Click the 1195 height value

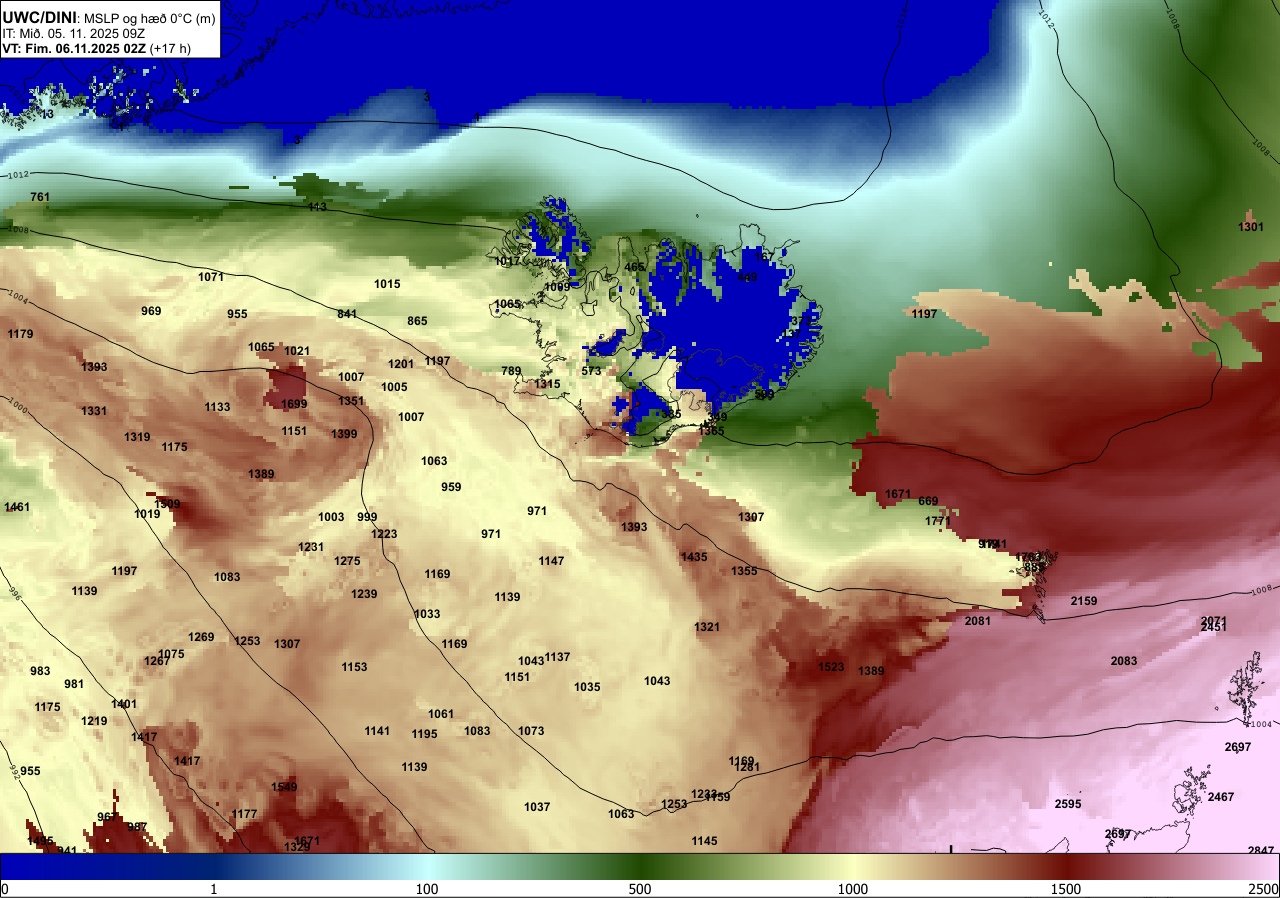[x=424, y=734]
